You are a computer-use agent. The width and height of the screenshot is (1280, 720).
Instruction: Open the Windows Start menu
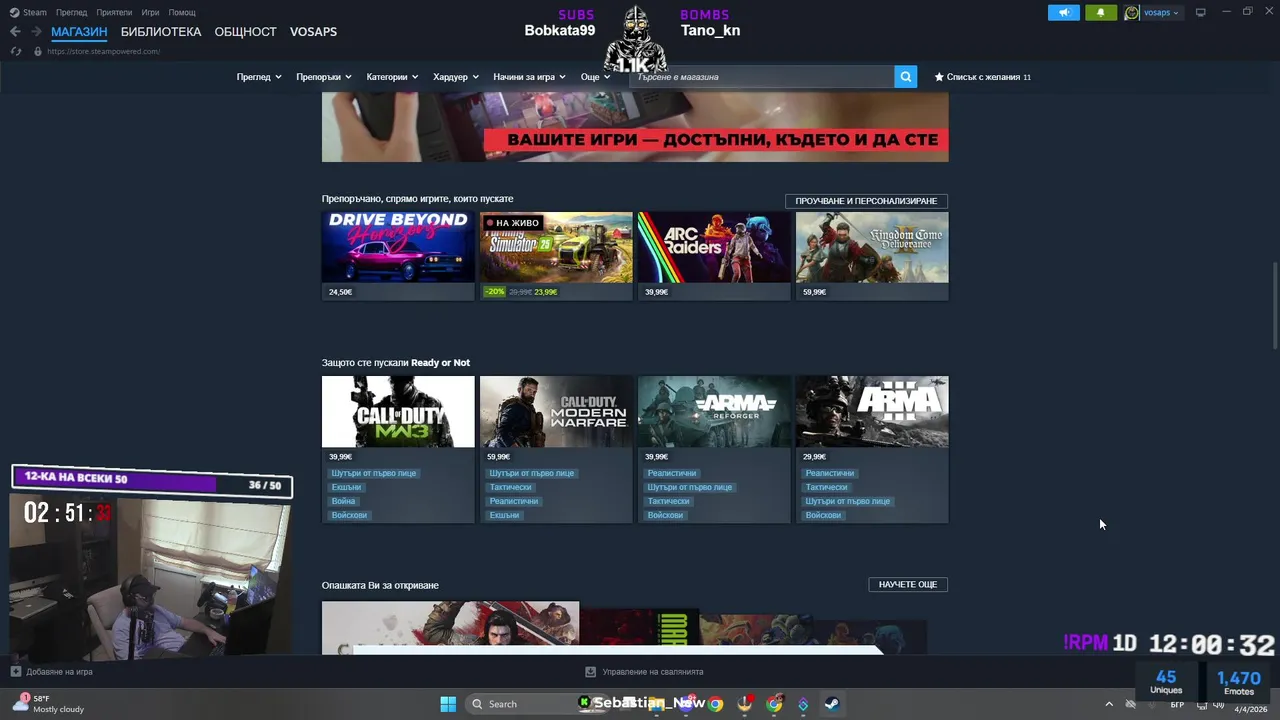point(448,704)
